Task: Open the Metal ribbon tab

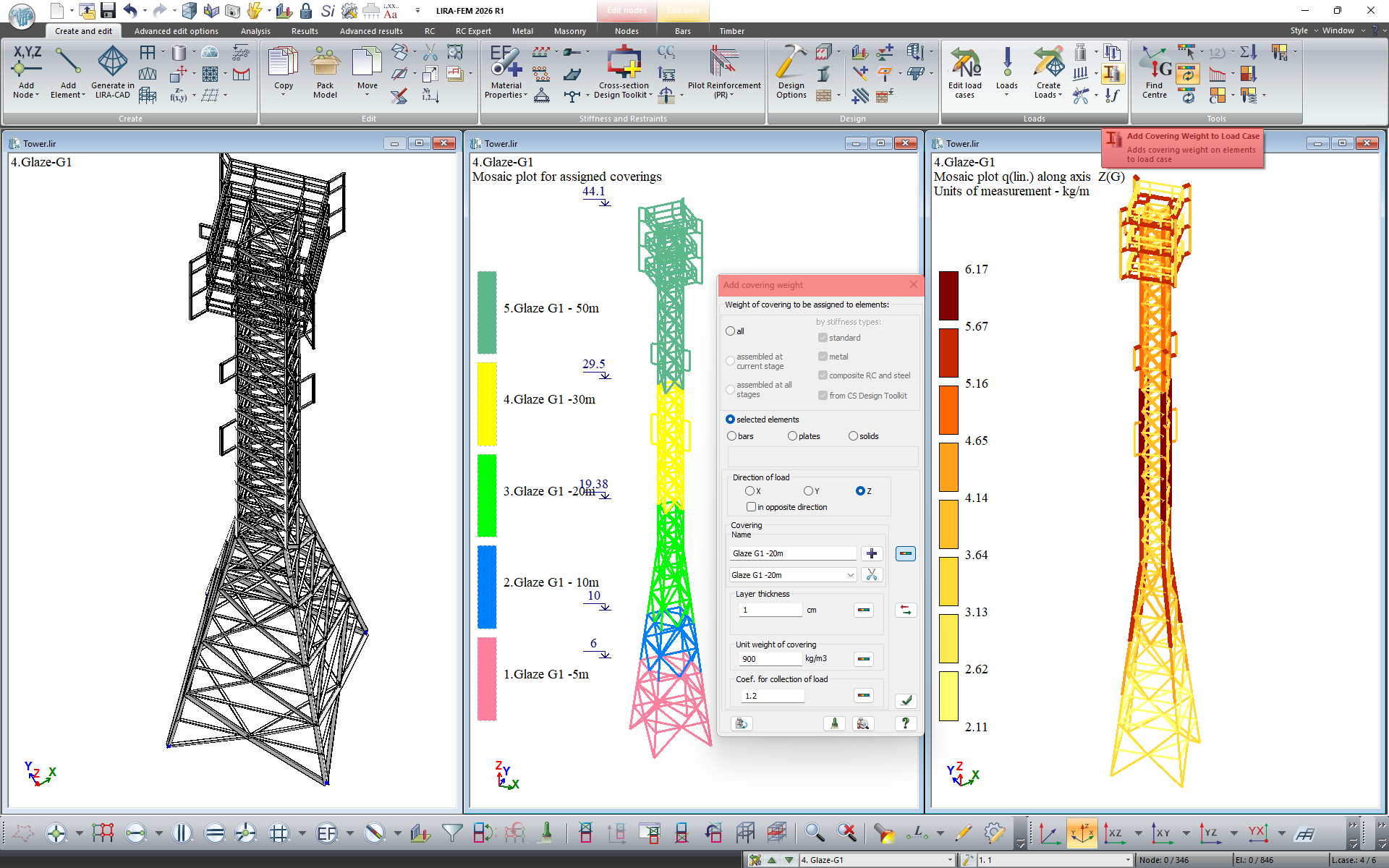Action: click(x=522, y=31)
